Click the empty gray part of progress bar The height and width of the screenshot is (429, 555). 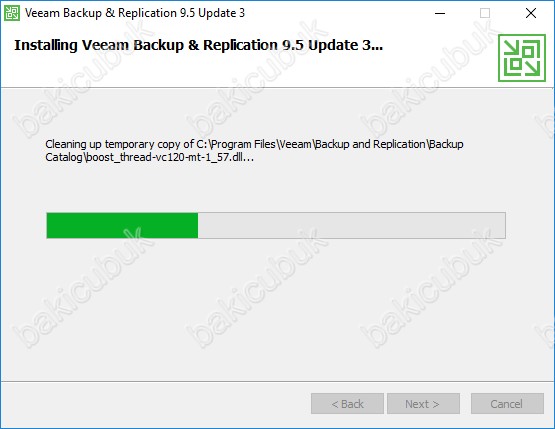click(351, 225)
